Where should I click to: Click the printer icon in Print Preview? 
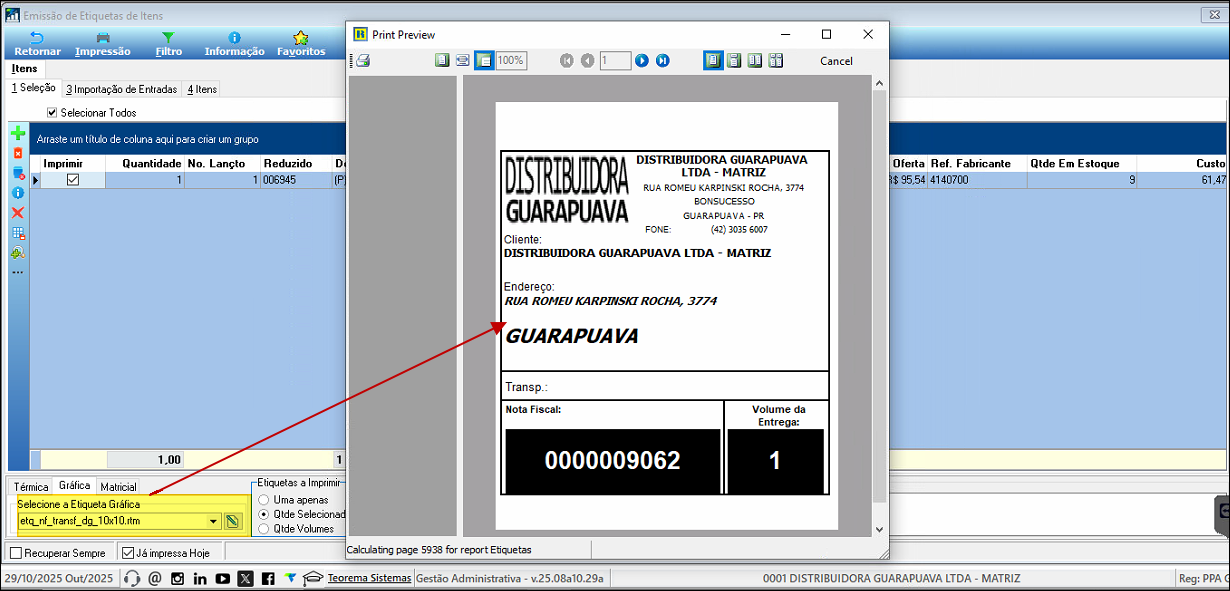(x=363, y=61)
